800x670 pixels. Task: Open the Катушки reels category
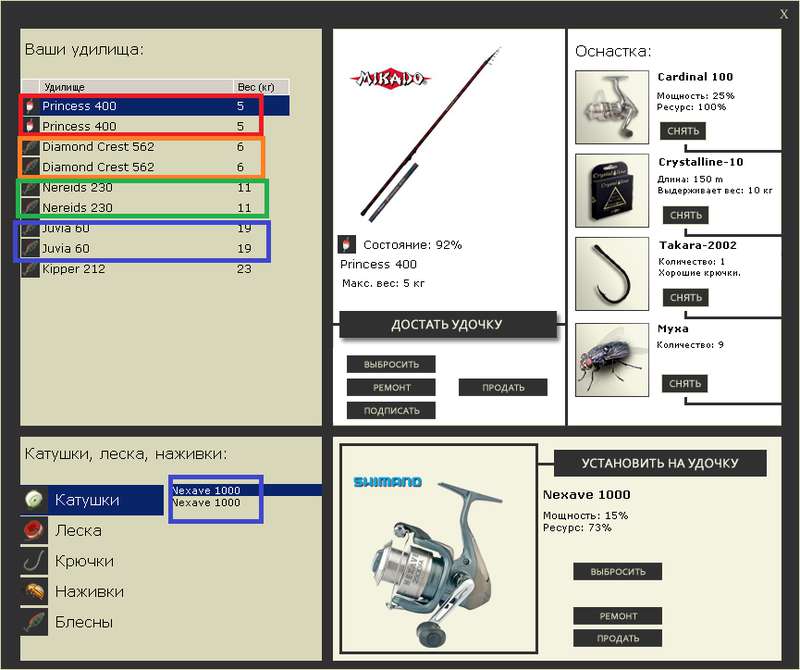pyautogui.click(x=92, y=500)
